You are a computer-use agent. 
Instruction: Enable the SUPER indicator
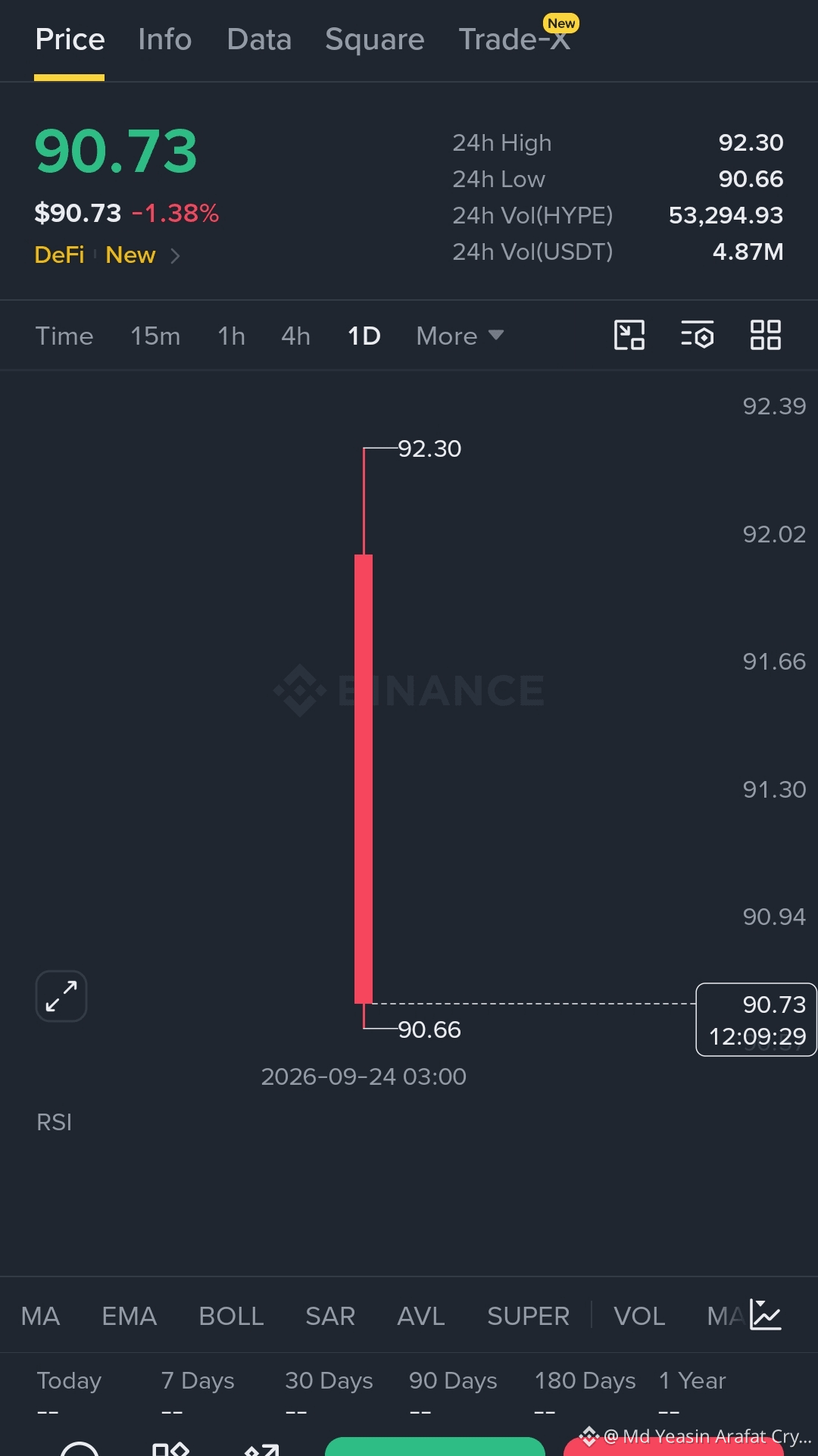point(528,1317)
